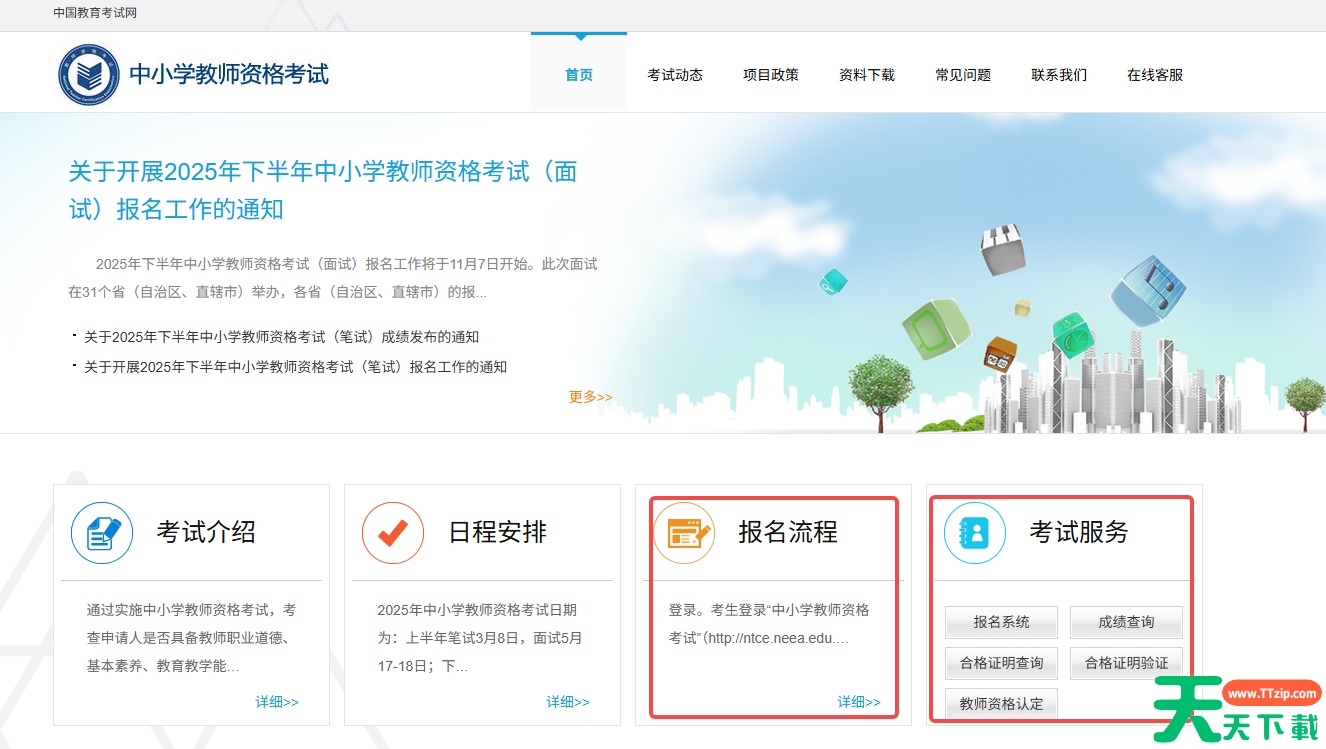Select the 首页 tab
The height and width of the screenshot is (749, 1326).
(x=578, y=74)
